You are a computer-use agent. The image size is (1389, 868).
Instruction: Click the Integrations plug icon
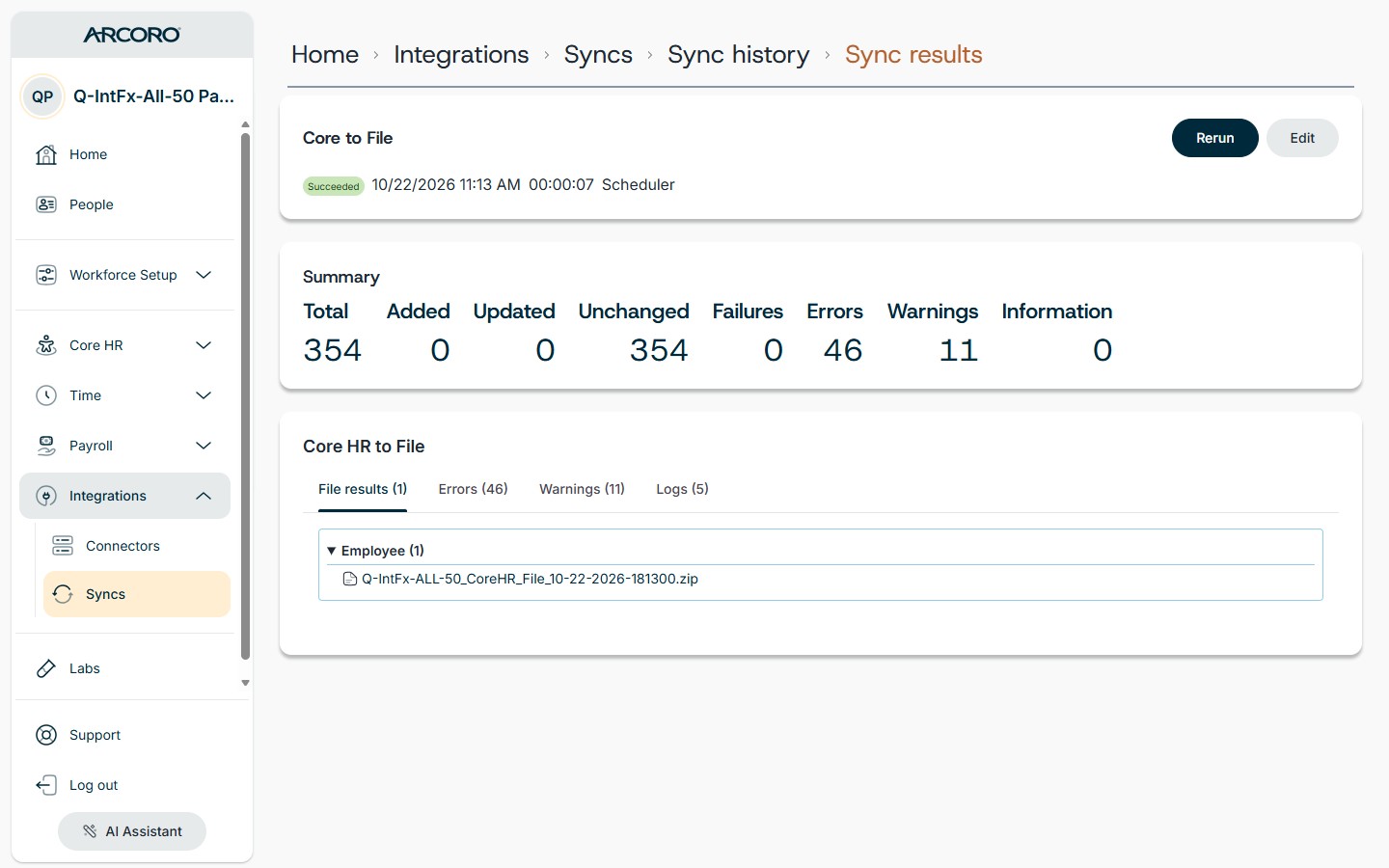tap(46, 496)
